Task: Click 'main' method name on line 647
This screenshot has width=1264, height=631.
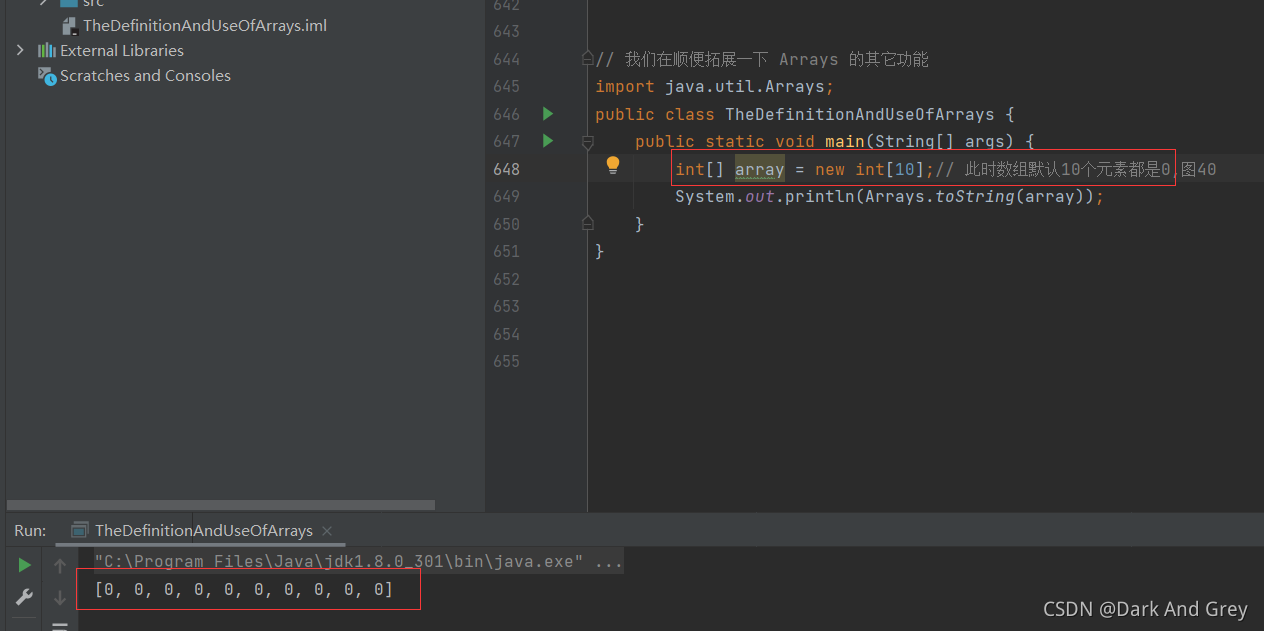Action: coord(847,142)
